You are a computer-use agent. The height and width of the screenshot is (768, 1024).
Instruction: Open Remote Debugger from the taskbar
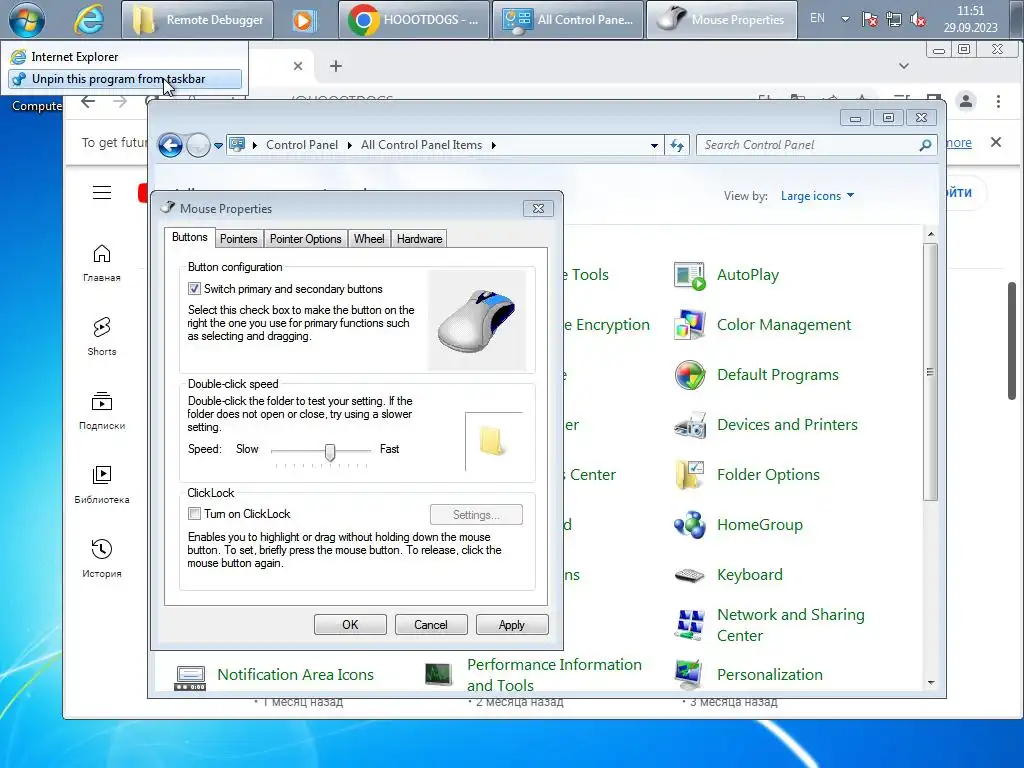(197, 20)
